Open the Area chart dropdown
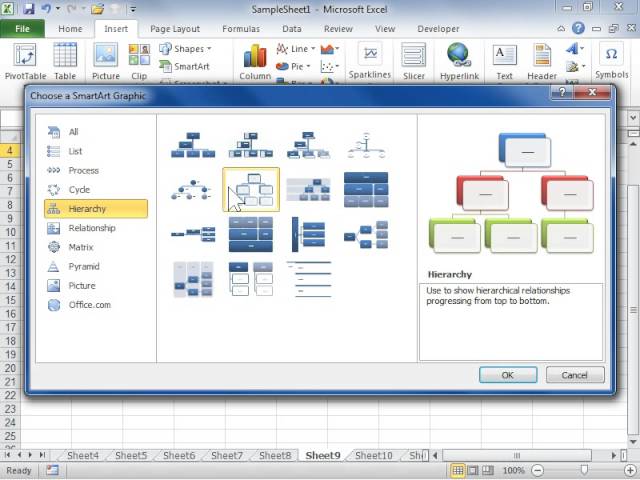This screenshot has height=480, width=640. pos(330,49)
